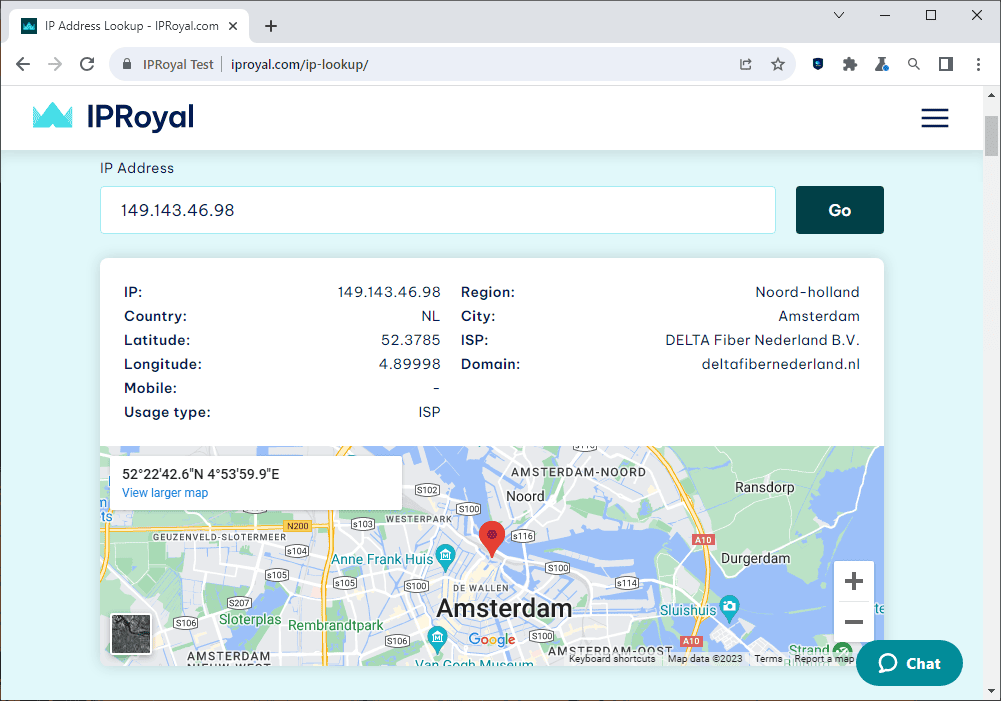Click the Ransdorp label on the map
The image size is (1001, 701).
click(764, 487)
